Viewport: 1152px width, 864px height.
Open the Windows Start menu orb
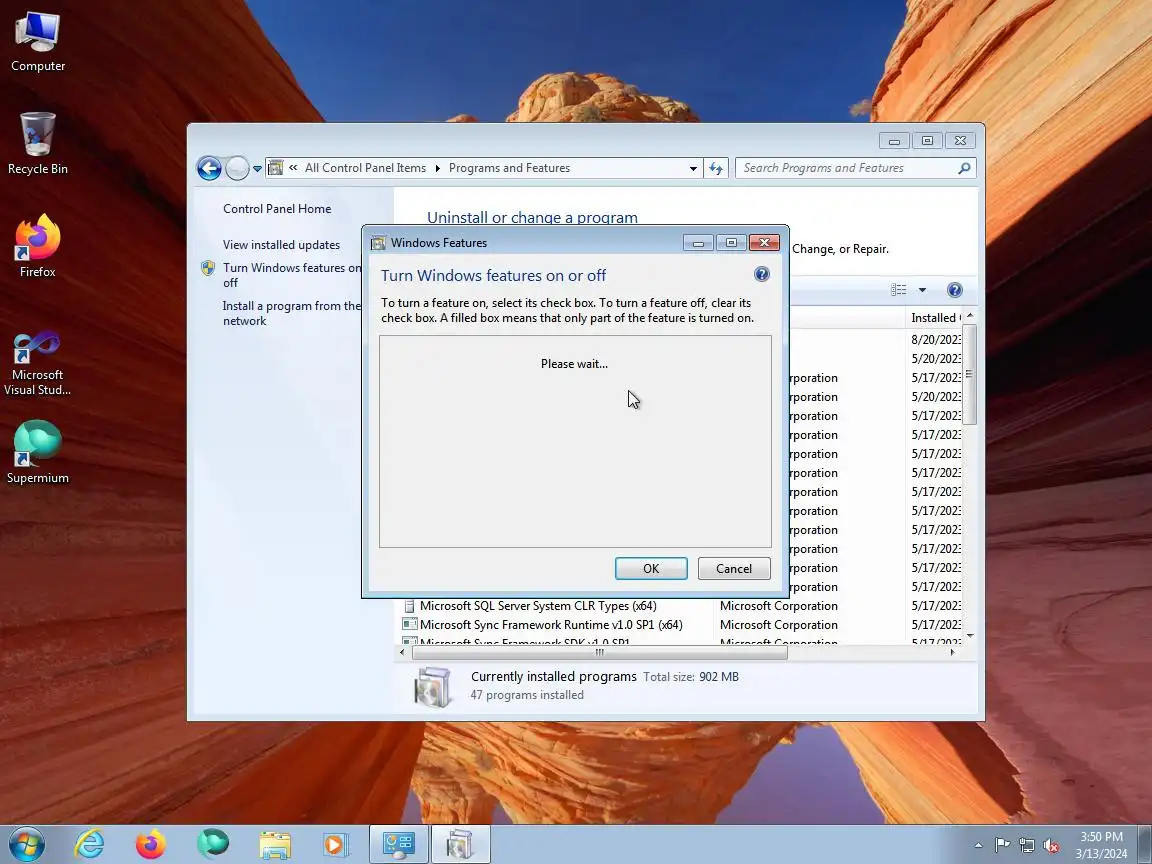point(27,844)
